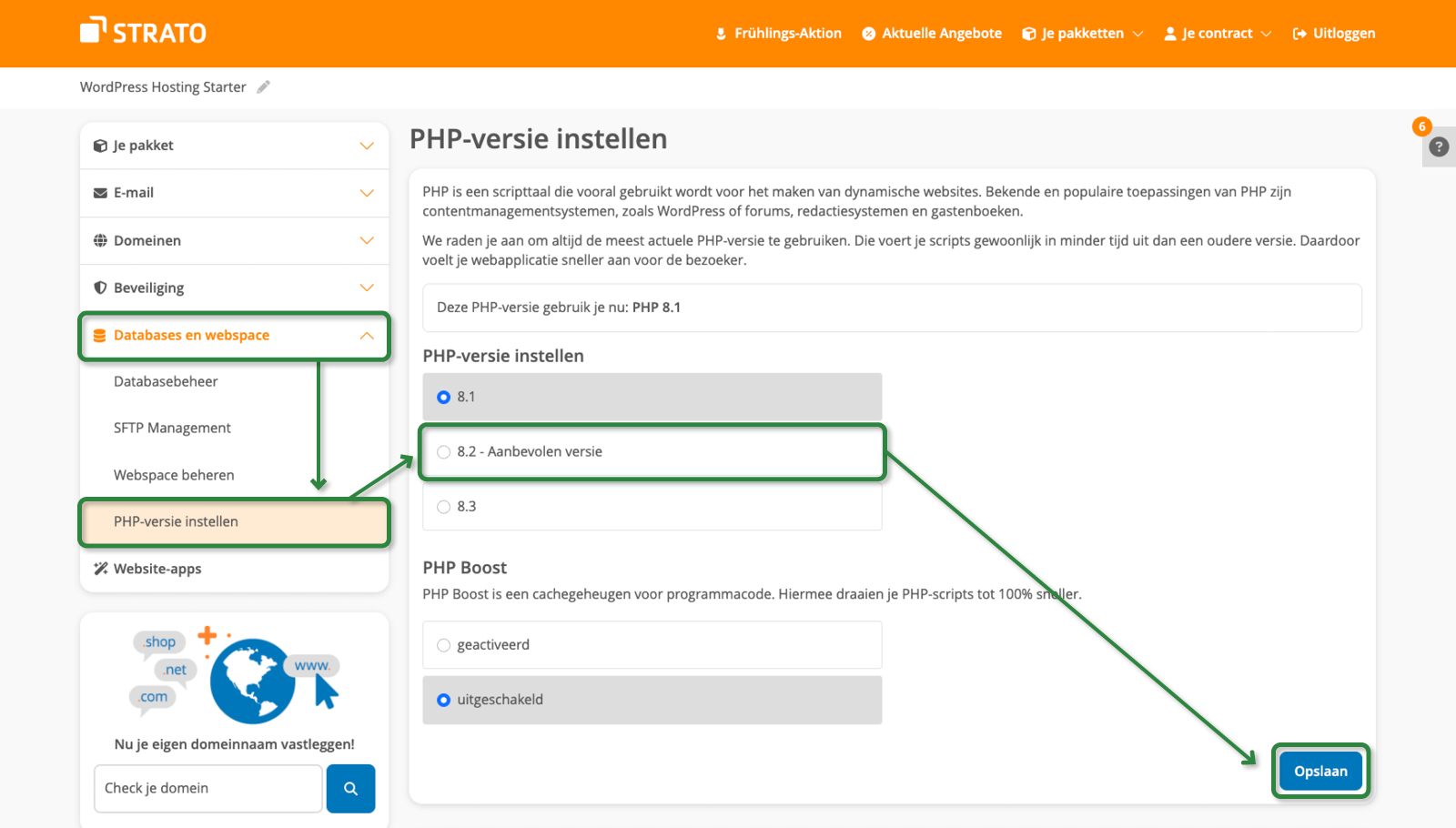Image resolution: width=1456 pixels, height=828 pixels.
Task: Collapse the Databases en webspace section
Action: 368,335
